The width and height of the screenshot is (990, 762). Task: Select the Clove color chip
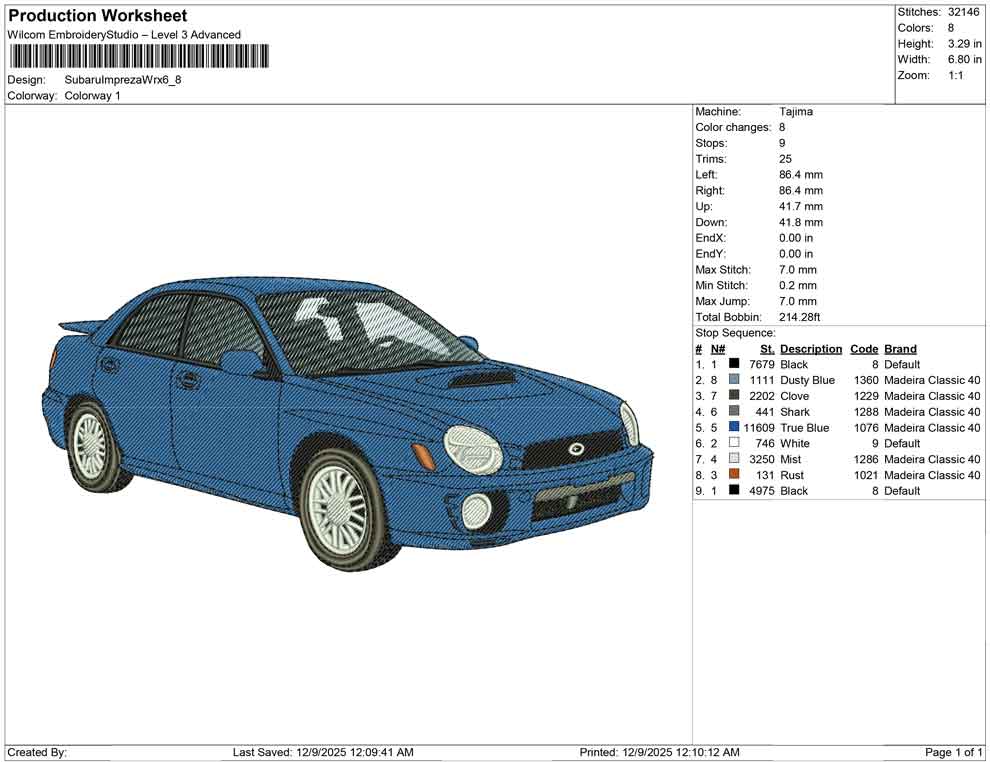pos(735,396)
